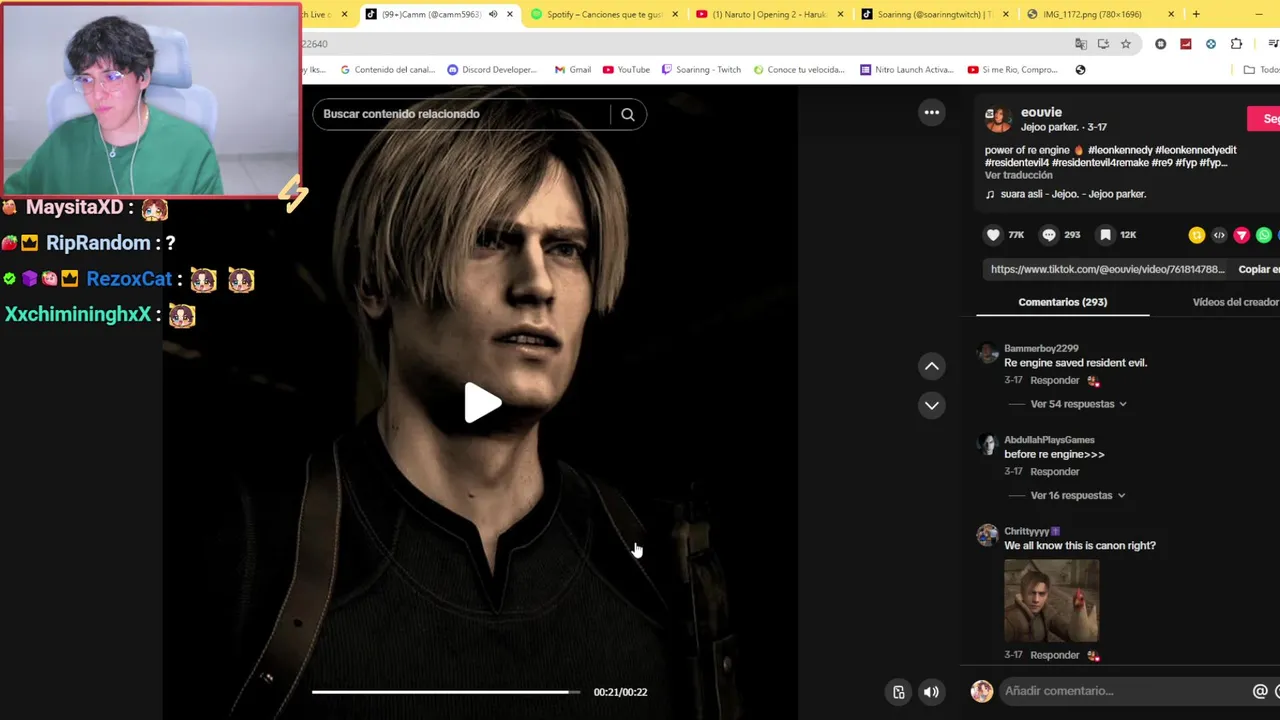
Task: Open Chrittyyyy's profile name
Action: 1026,531
